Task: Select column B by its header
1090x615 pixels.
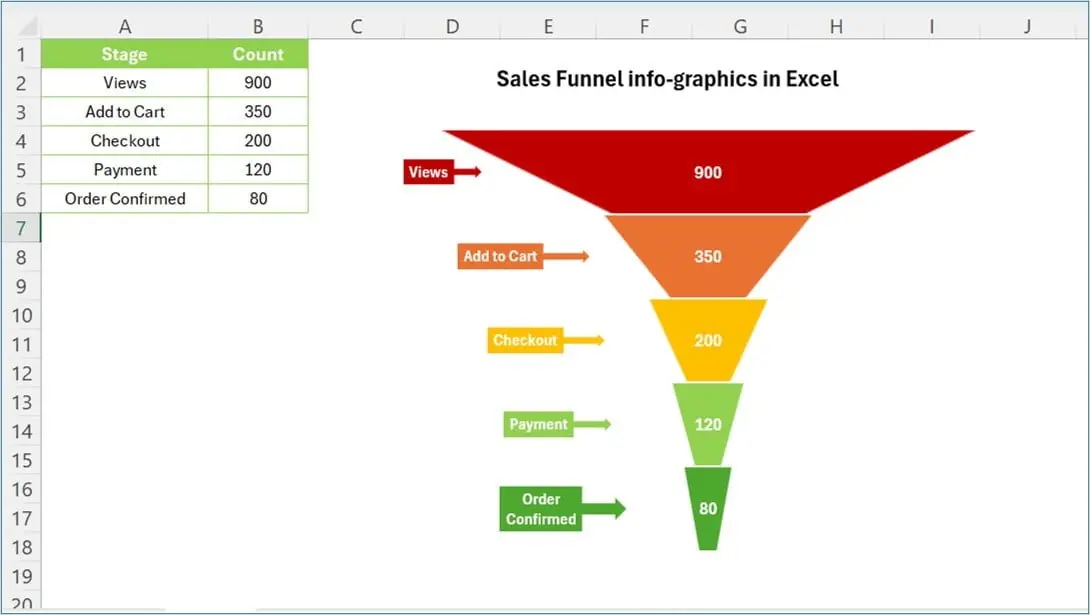Action: click(x=258, y=26)
